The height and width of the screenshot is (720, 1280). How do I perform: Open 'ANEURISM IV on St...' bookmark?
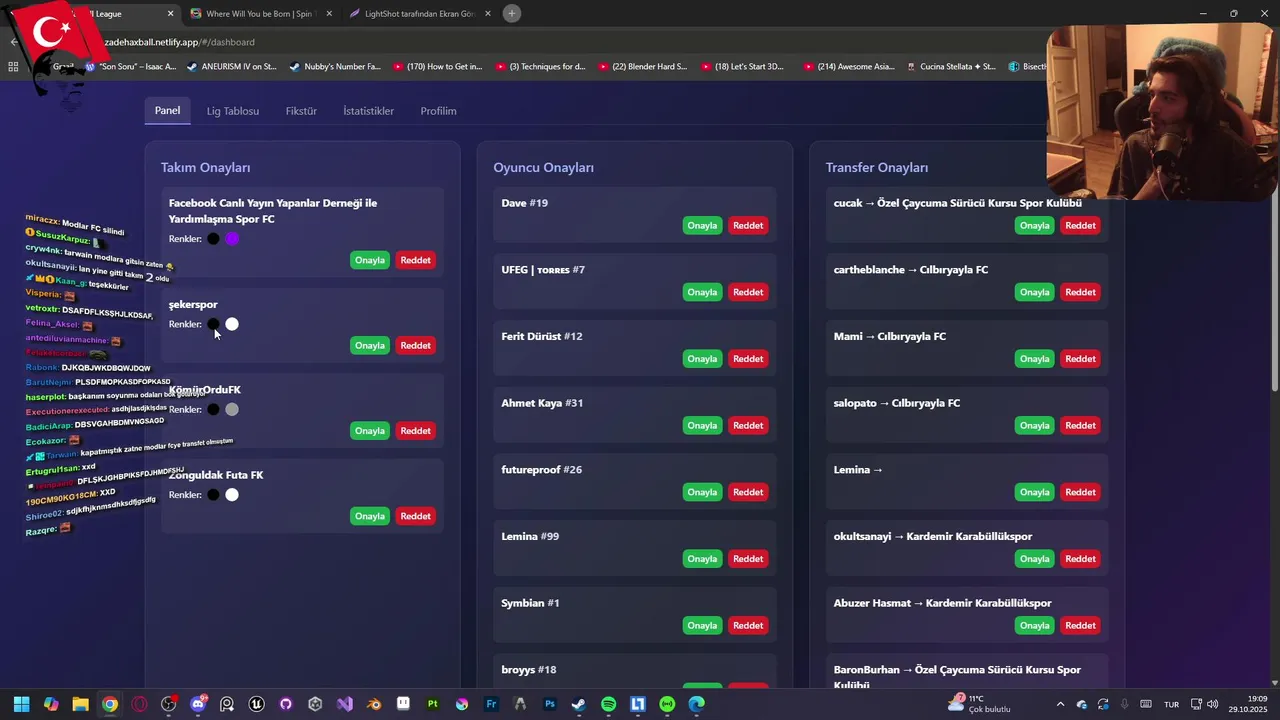[231, 66]
